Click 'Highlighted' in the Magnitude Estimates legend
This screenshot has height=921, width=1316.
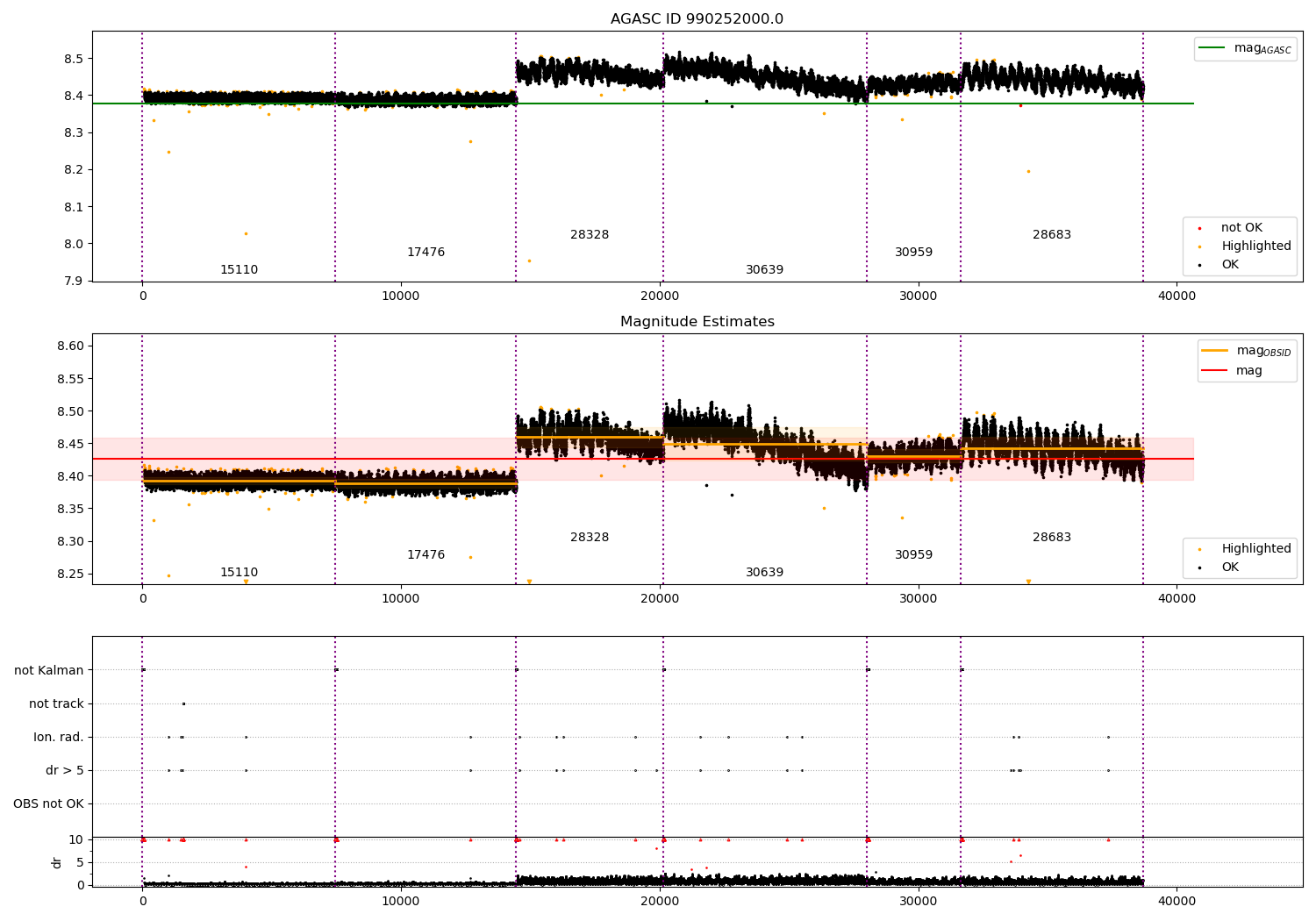click(1256, 549)
